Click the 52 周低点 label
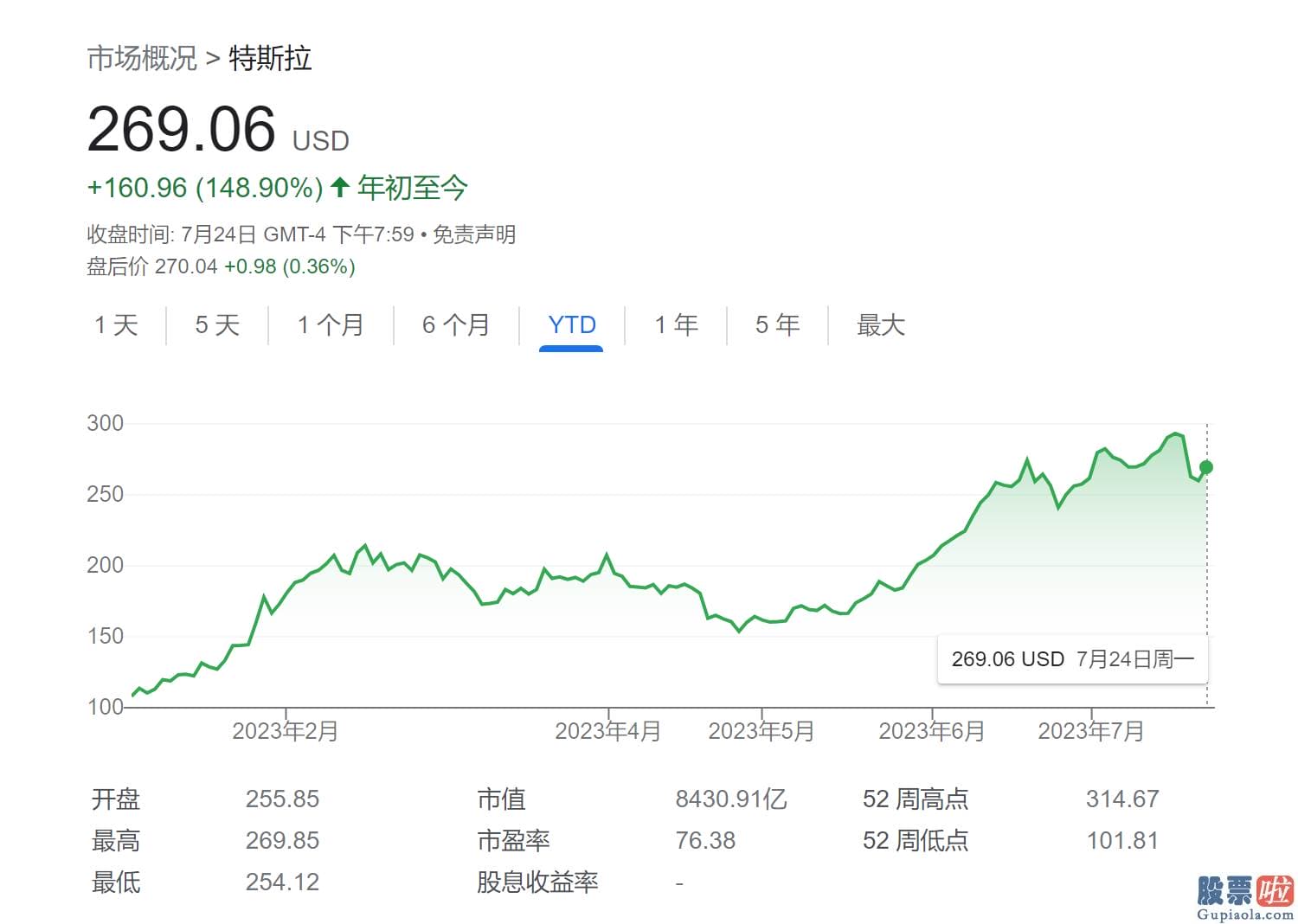Image resolution: width=1298 pixels, height=924 pixels. (x=916, y=840)
